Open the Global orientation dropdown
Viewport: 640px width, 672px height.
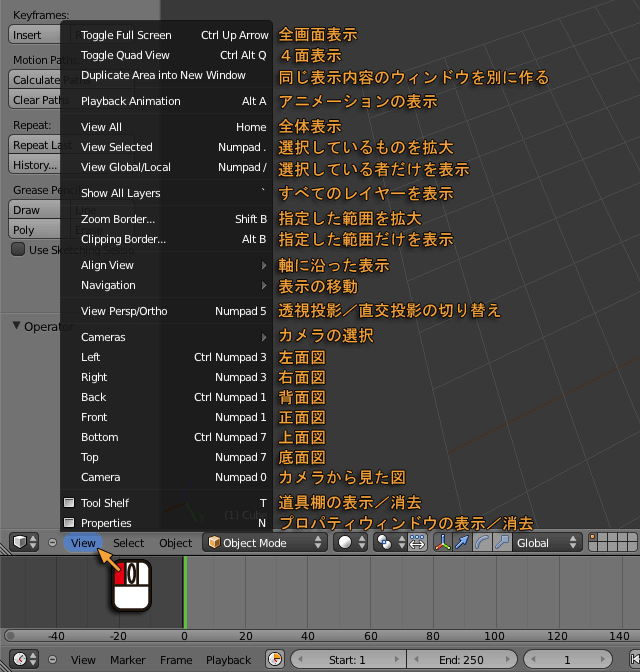547,542
